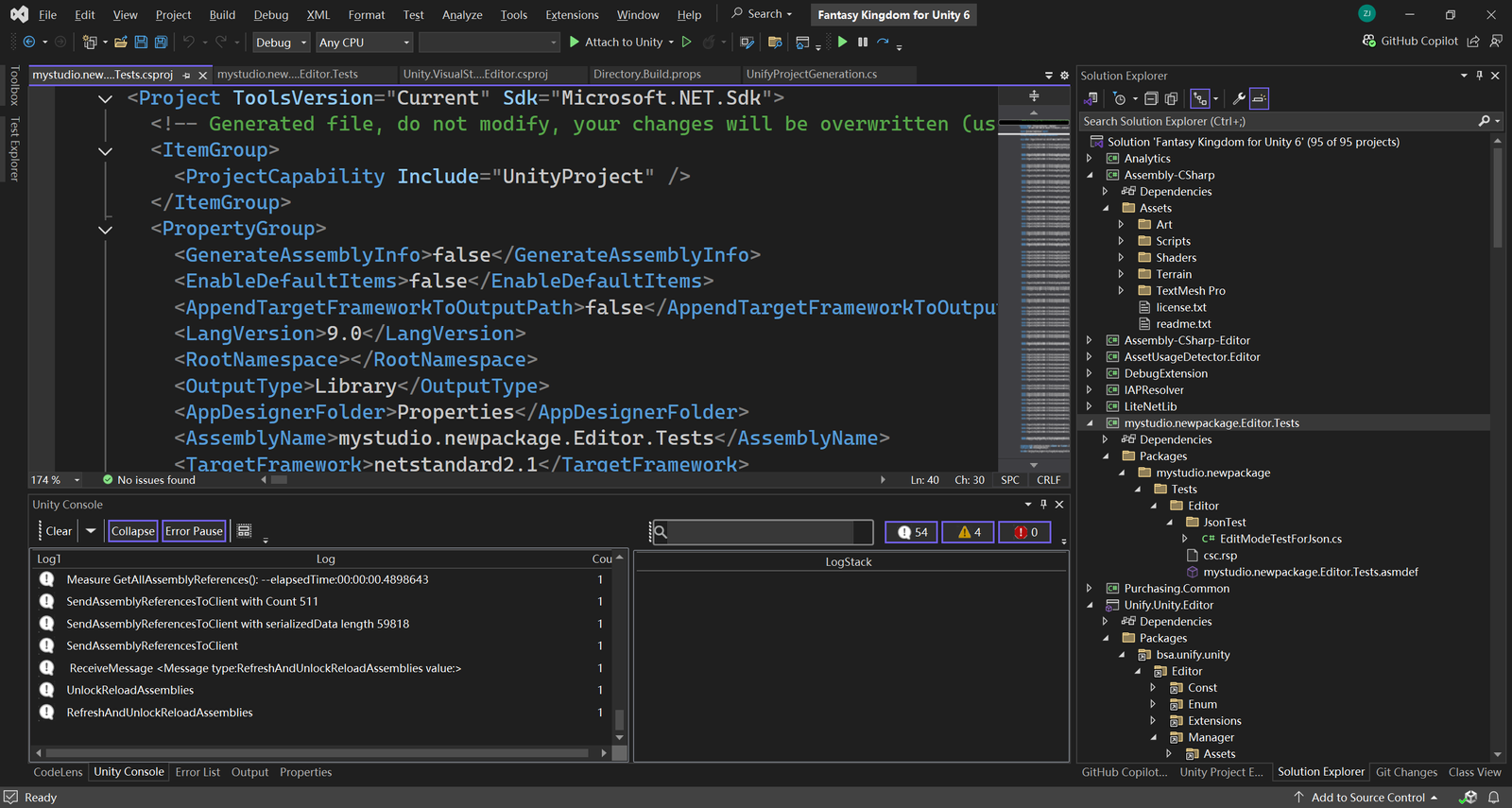The width and height of the screenshot is (1512, 808).
Task: Open the Any CPU platform dropdown
Action: [x=364, y=43]
